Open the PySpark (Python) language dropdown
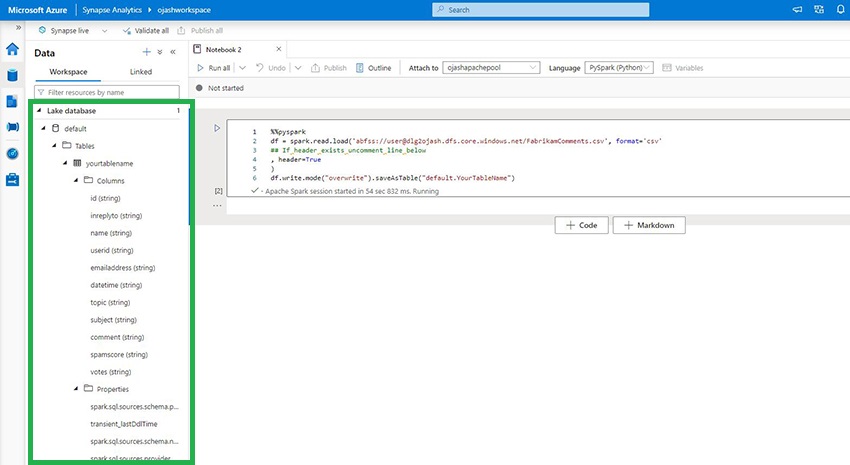Image resolution: width=850 pixels, height=465 pixels. pyautogui.click(x=619, y=68)
